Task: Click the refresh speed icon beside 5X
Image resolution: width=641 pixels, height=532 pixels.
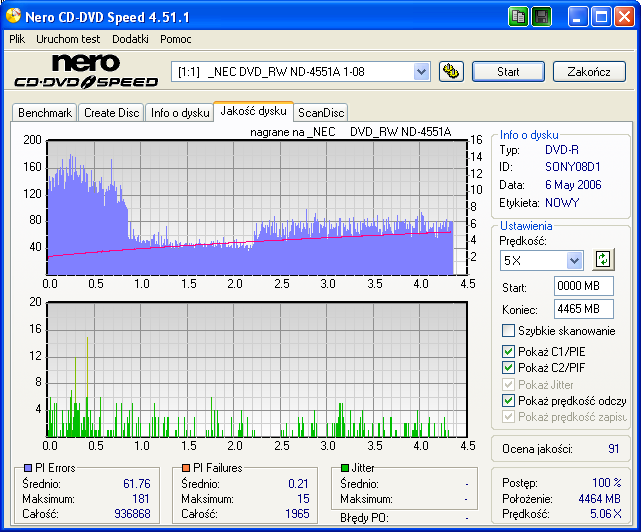Action: (603, 259)
